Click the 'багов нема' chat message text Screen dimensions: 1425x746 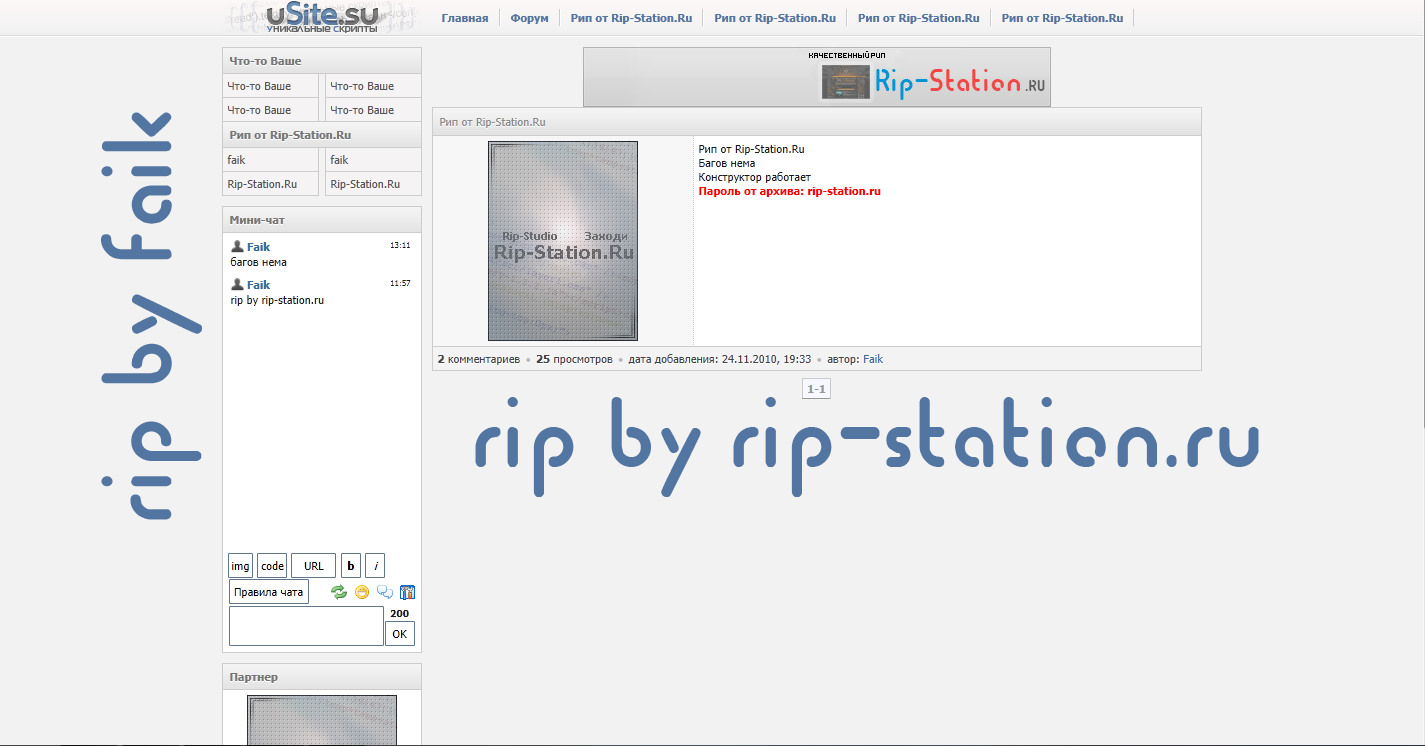pyautogui.click(x=259, y=262)
